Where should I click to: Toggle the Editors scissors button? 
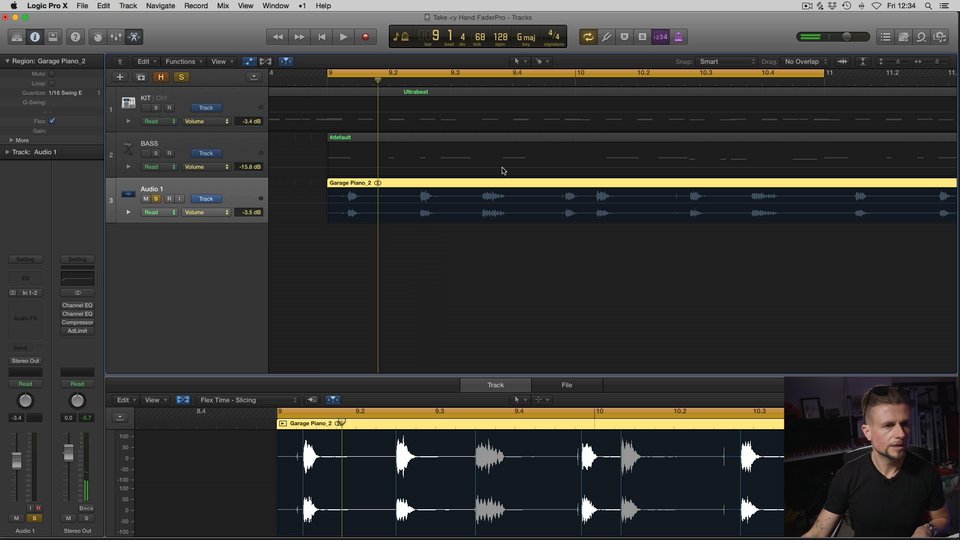(x=134, y=37)
